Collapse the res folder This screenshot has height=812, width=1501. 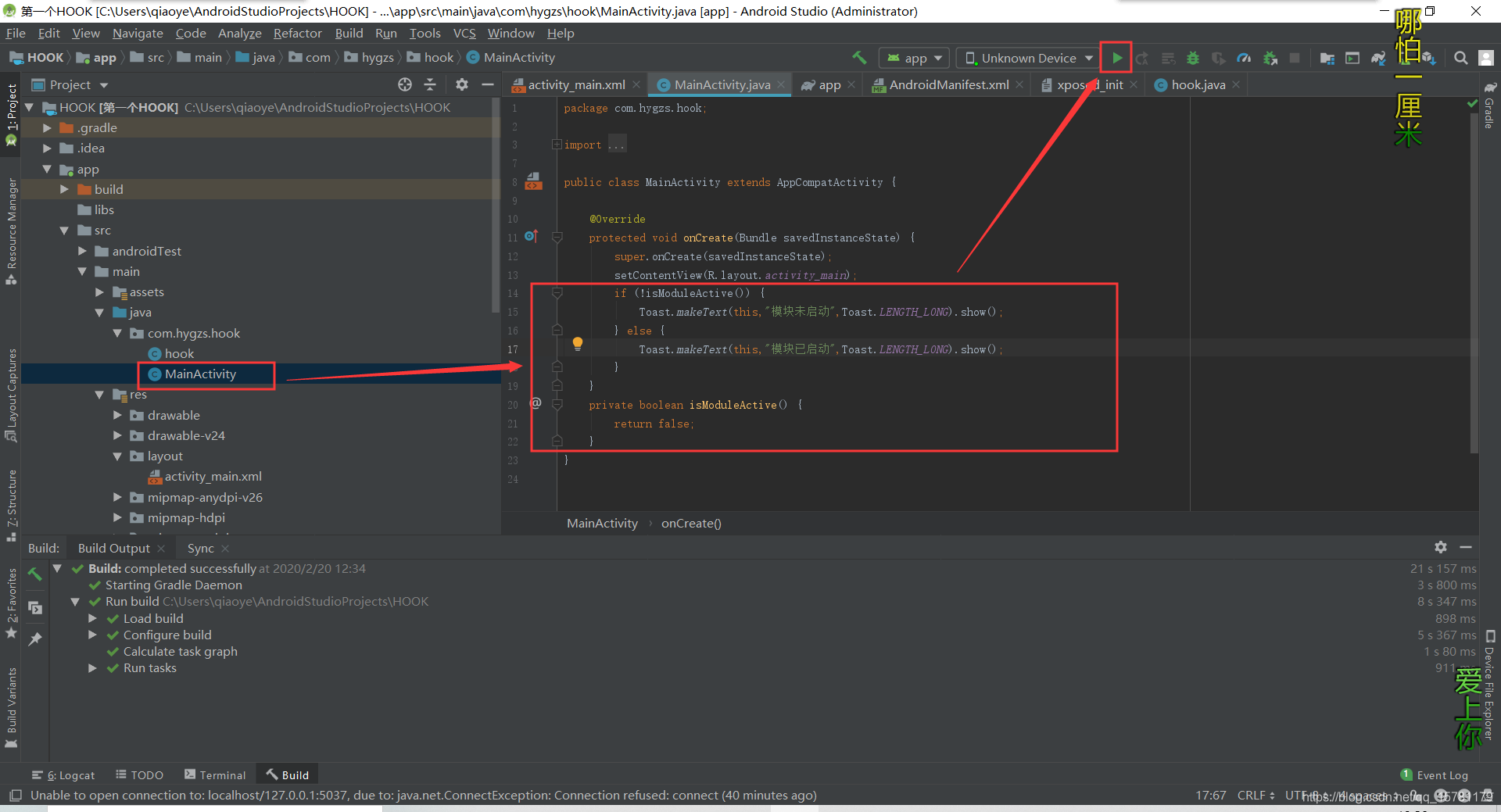click(x=99, y=395)
